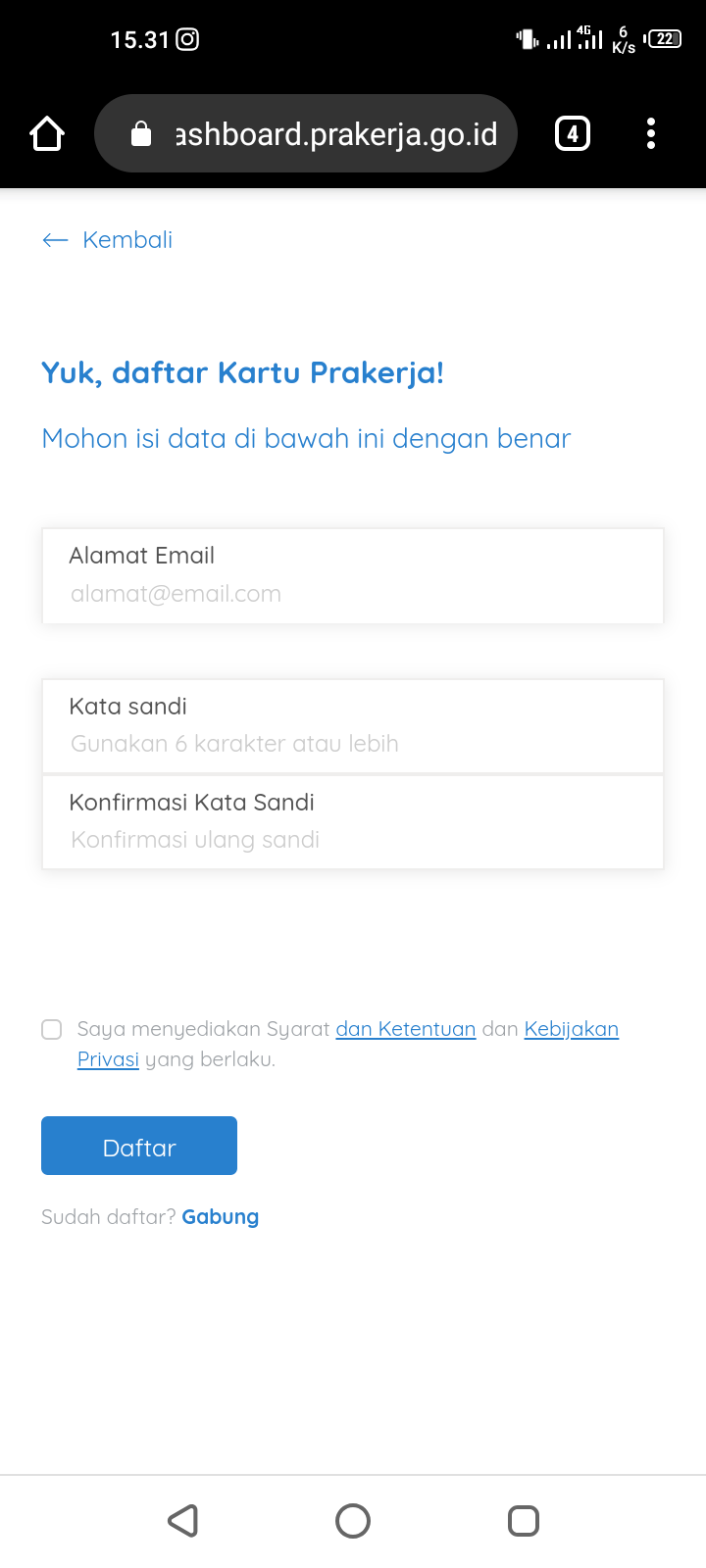
Task: Open the browser three-dot menu
Action: (x=651, y=133)
